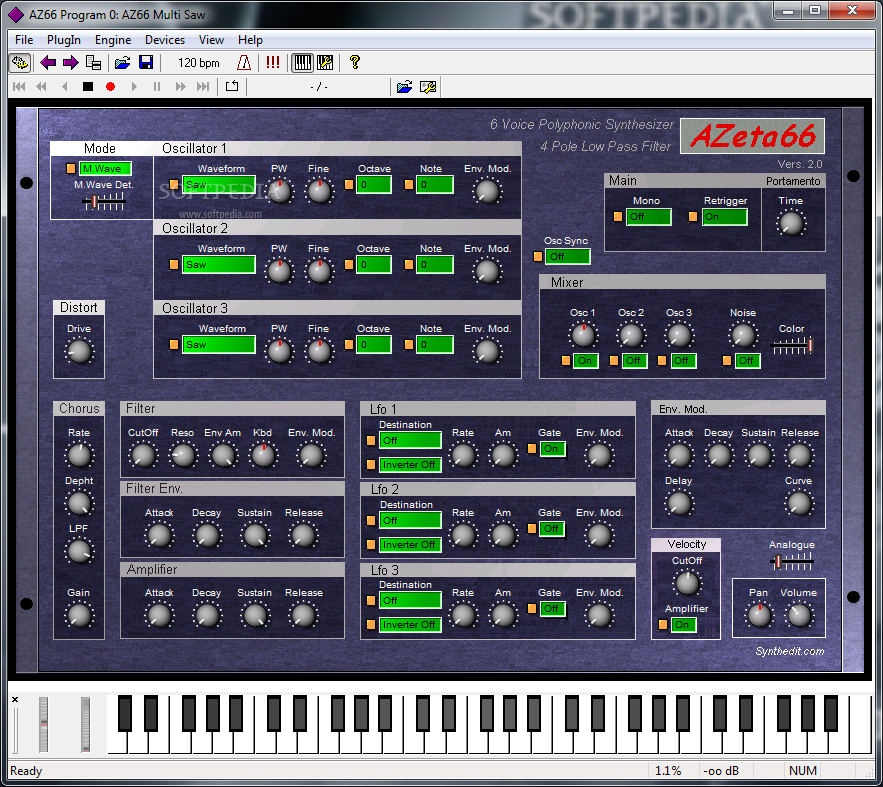Image resolution: width=883 pixels, height=787 pixels.
Task: Go to next program with right arrow
Action: click(x=71, y=62)
